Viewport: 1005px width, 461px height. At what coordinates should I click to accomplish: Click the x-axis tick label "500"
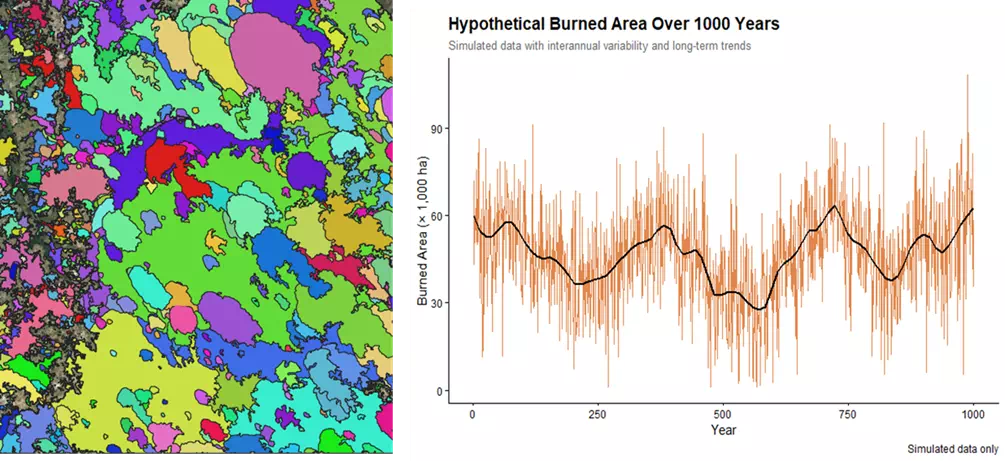[x=723, y=414]
